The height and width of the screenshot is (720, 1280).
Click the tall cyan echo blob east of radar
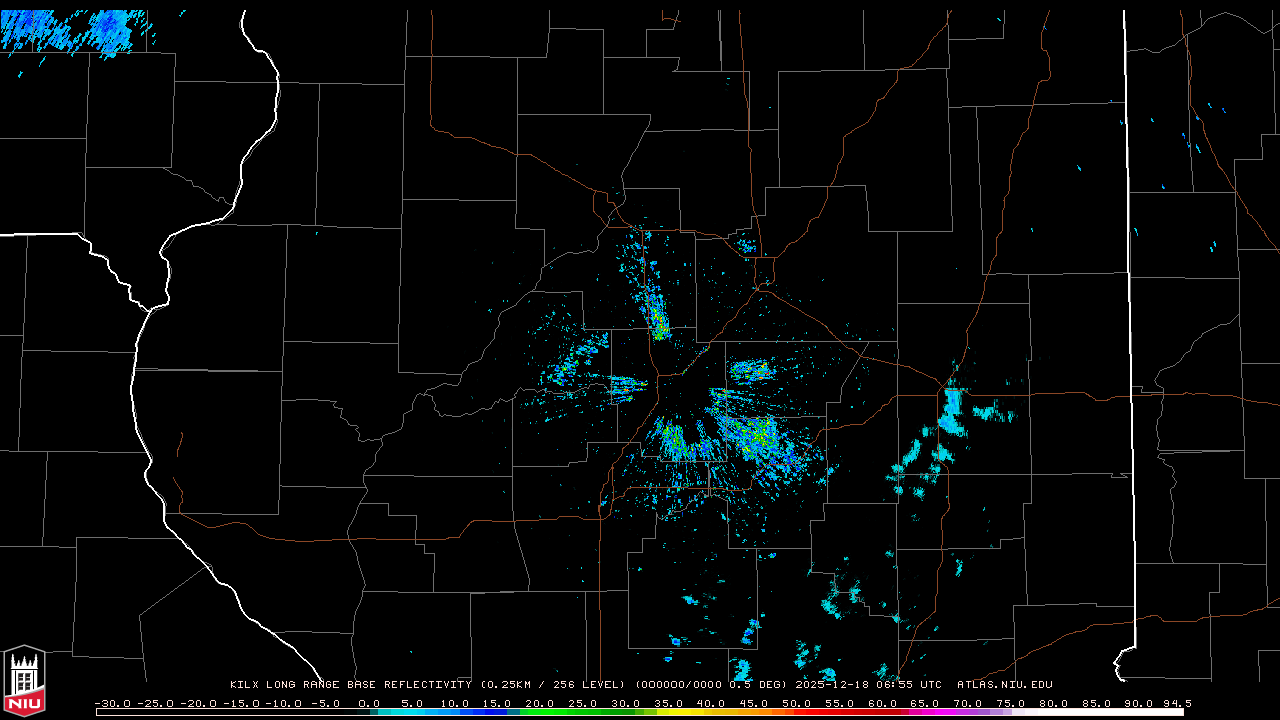pyautogui.click(x=952, y=410)
